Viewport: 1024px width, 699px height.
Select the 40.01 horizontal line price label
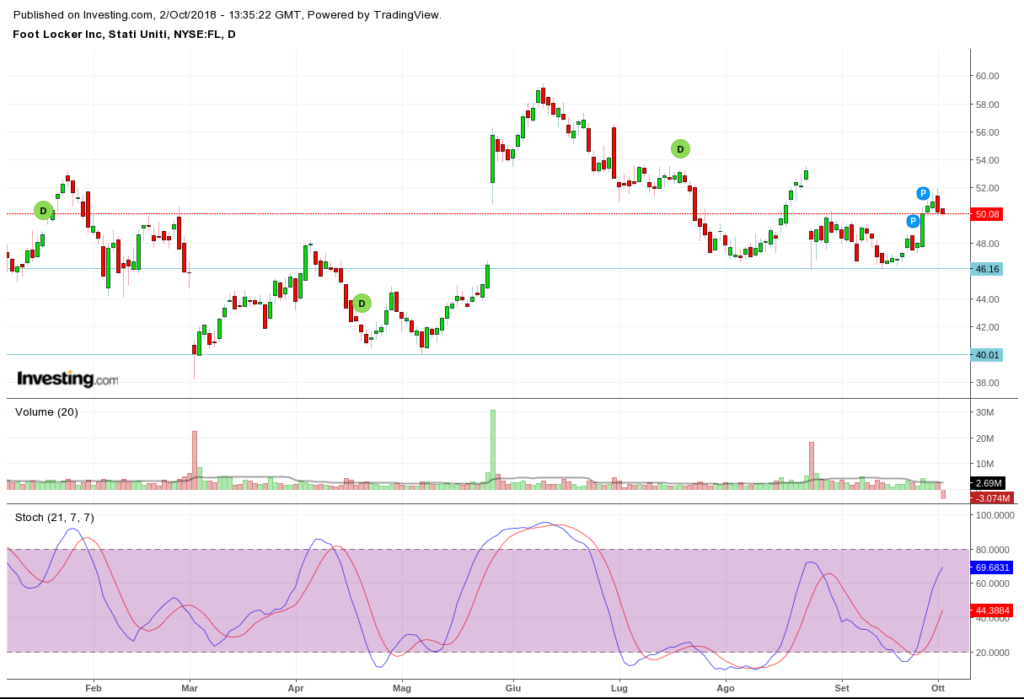pyautogui.click(x=987, y=355)
